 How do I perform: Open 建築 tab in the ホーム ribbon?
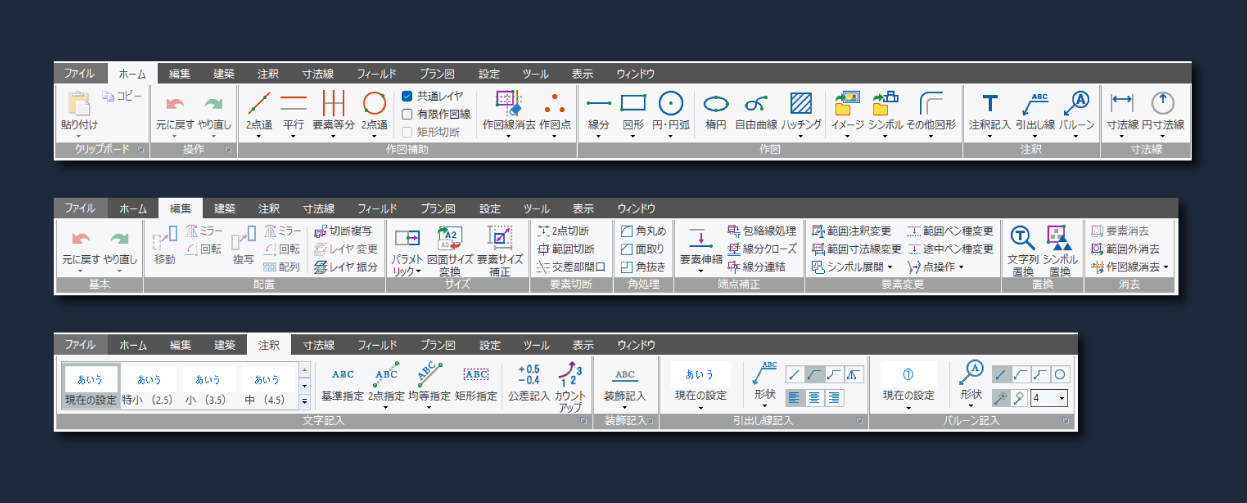click(223, 73)
